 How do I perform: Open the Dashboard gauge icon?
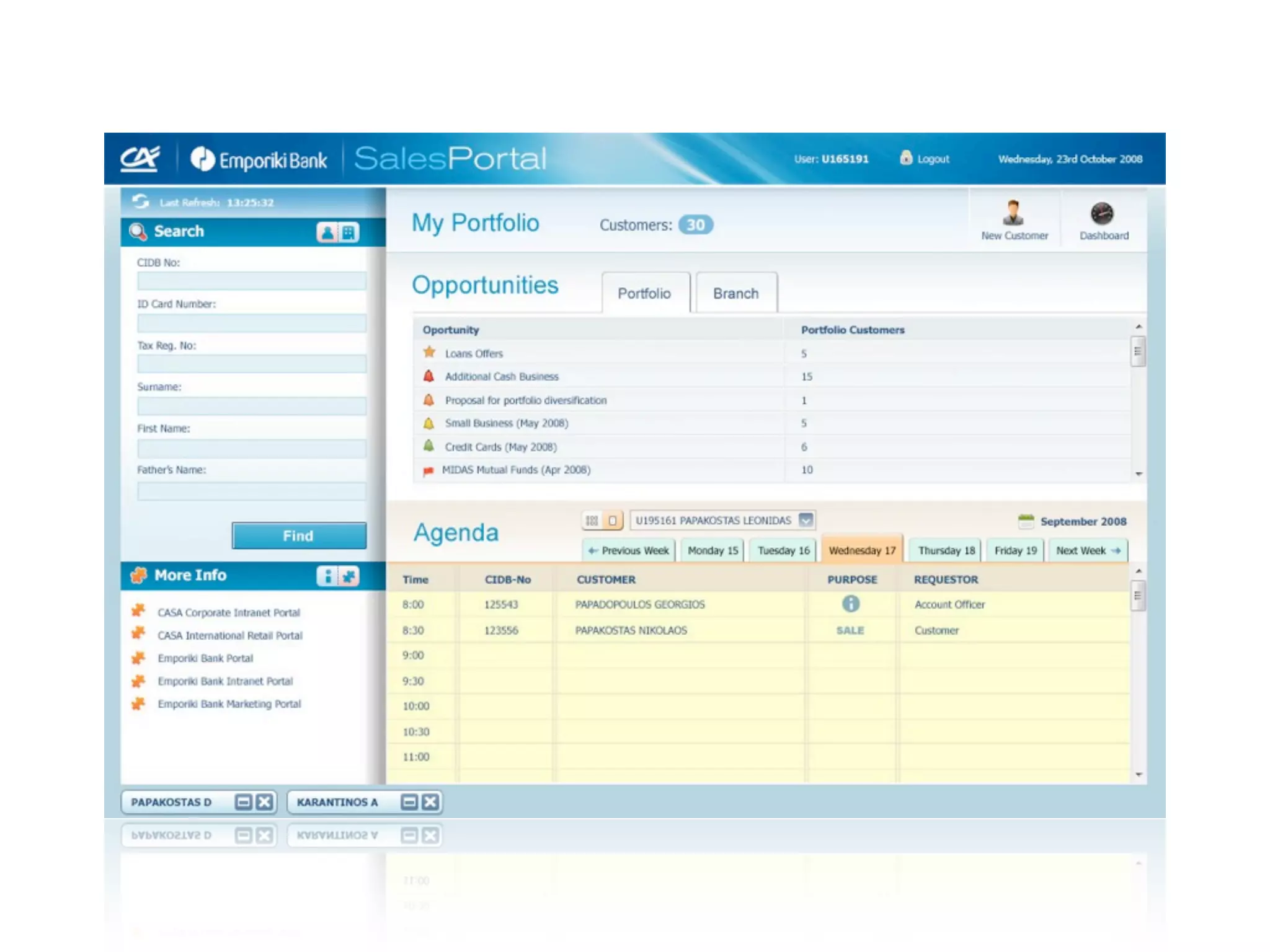point(1102,214)
